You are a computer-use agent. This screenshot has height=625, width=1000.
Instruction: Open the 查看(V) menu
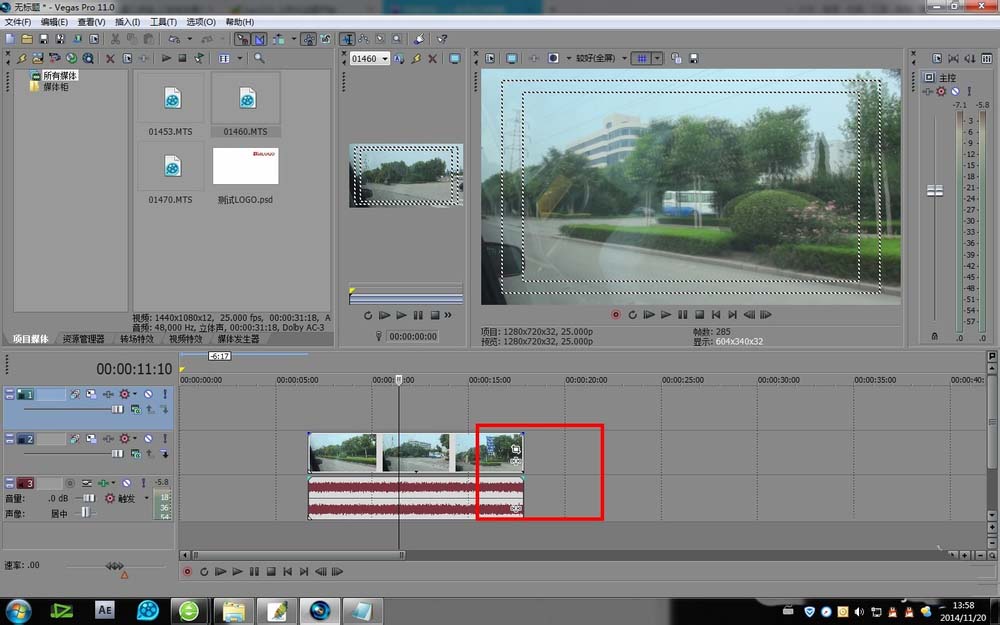pos(91,22)
